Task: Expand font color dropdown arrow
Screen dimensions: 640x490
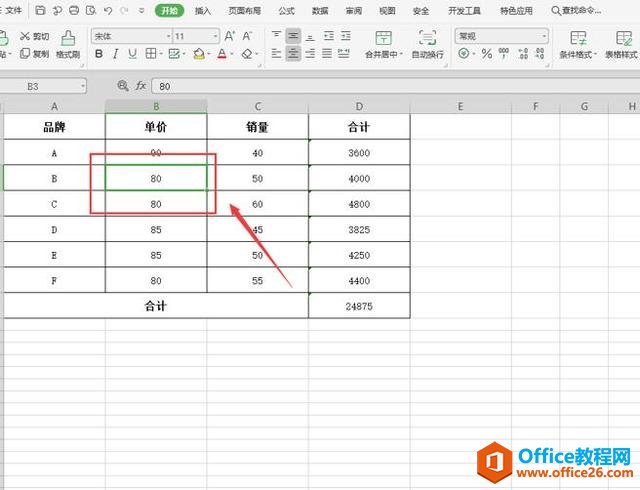Action: click(x=232, y=54)
